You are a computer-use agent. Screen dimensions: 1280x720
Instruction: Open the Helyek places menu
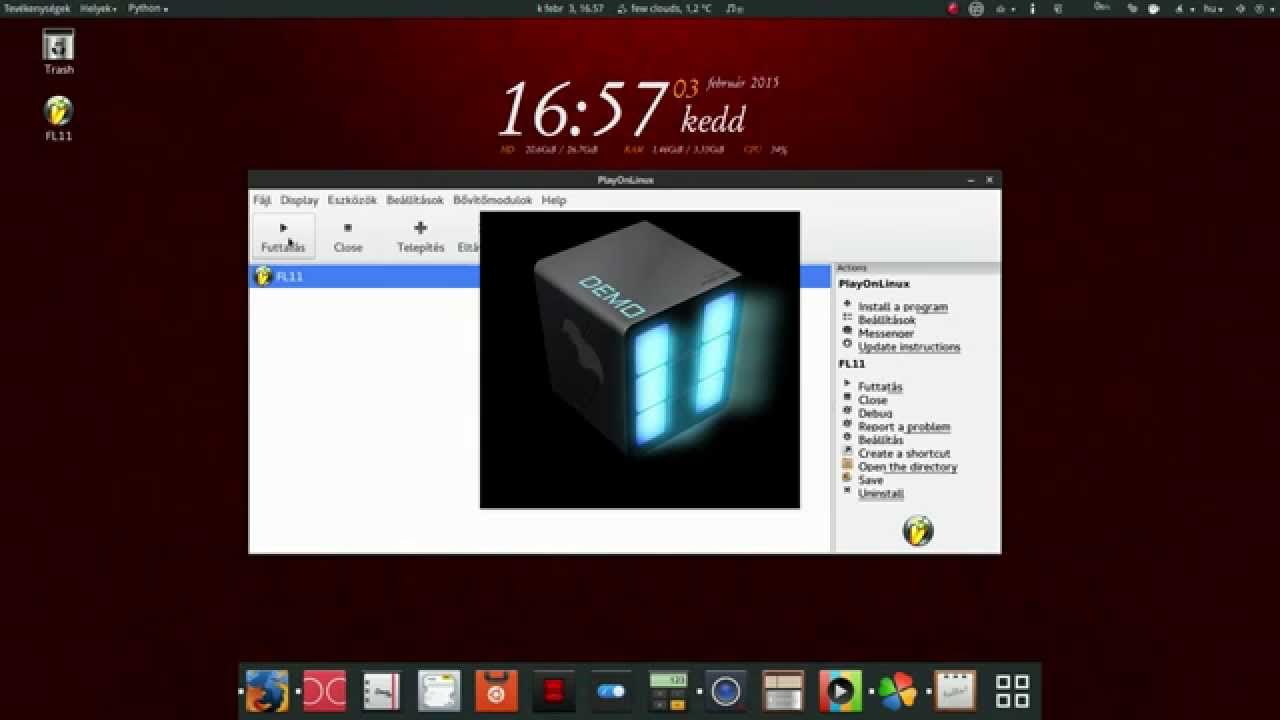click(x=98, y=8)
